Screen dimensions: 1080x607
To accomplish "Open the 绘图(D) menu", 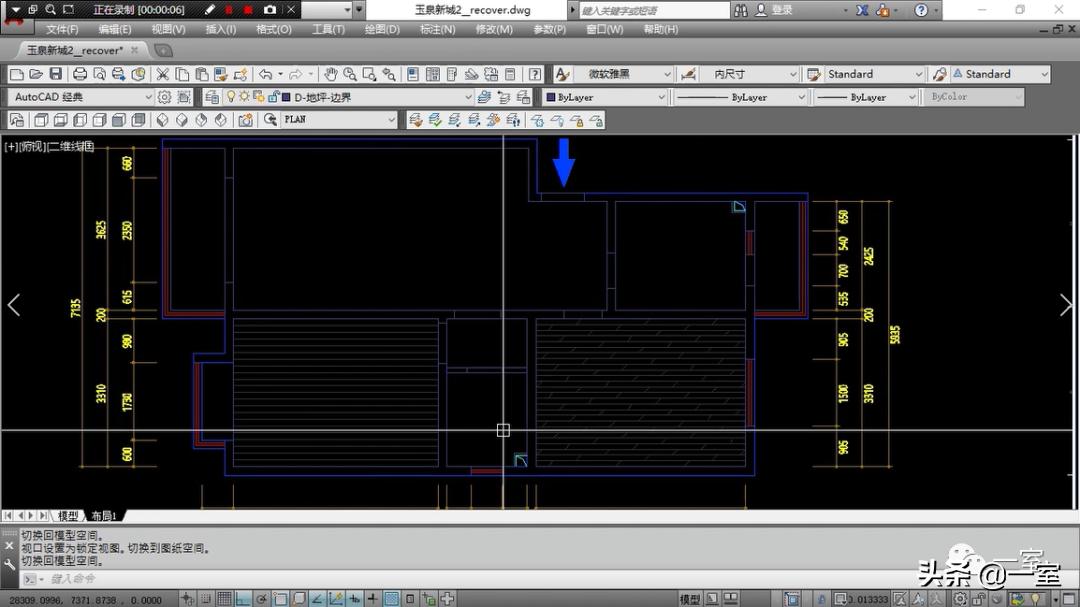I will pos(382,30).
